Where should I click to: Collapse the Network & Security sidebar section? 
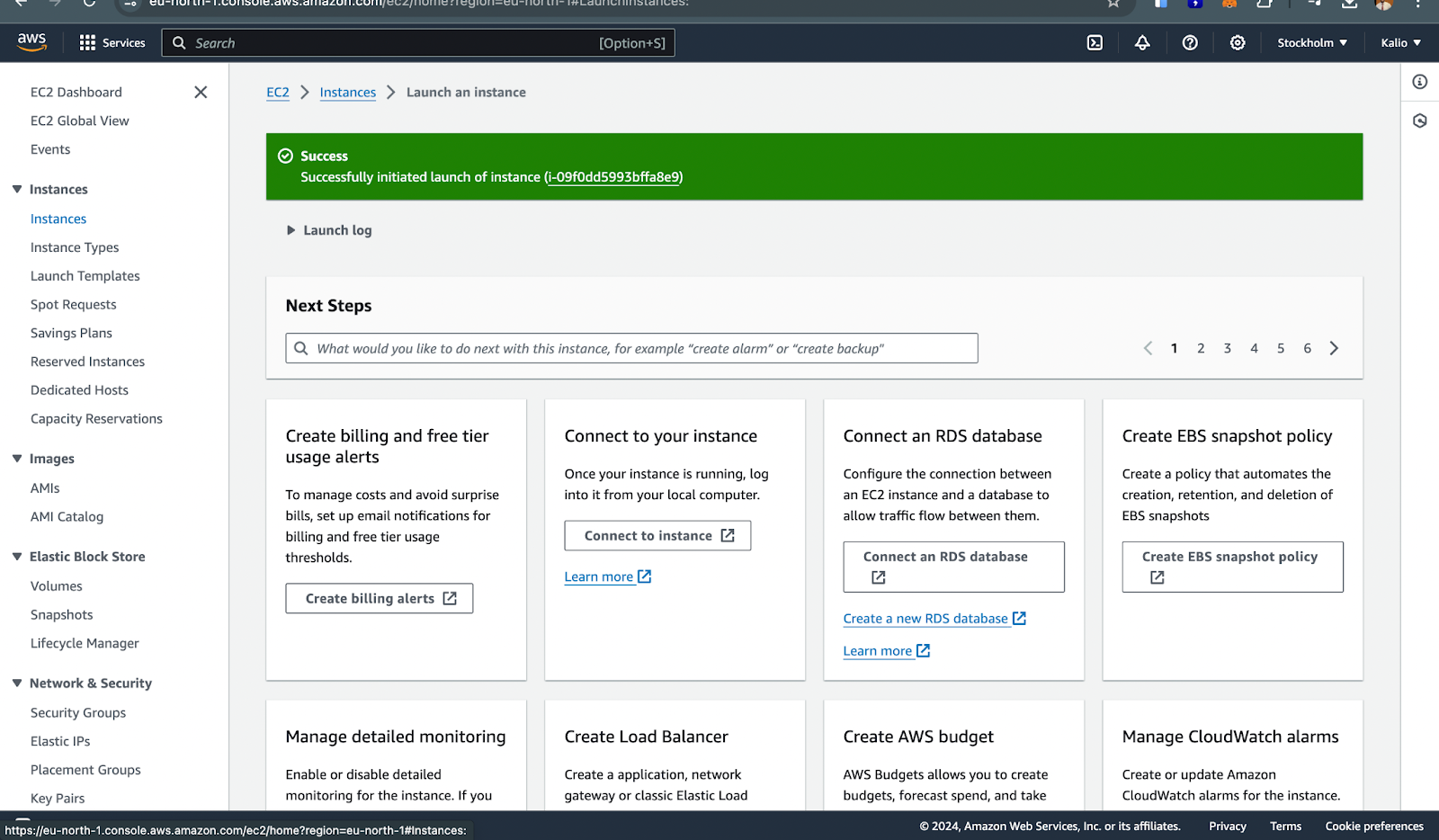pos(17,684)
